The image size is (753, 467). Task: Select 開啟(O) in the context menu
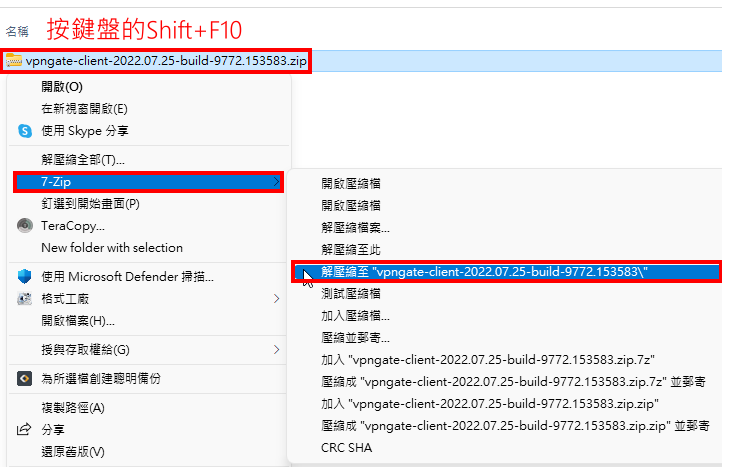(x=62, y=86)
